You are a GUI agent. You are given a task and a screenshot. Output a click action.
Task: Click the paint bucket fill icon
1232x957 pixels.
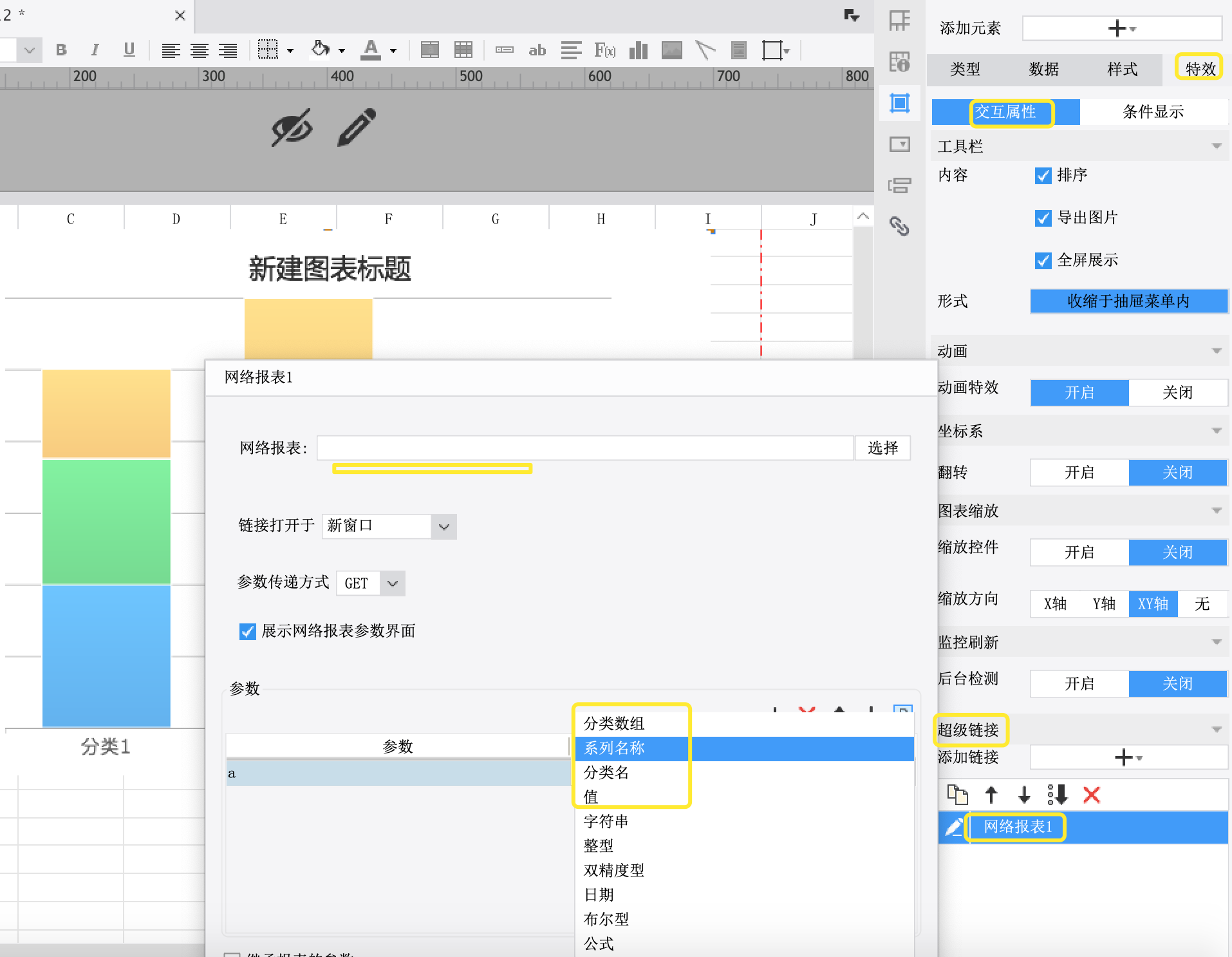pos(321,50)
